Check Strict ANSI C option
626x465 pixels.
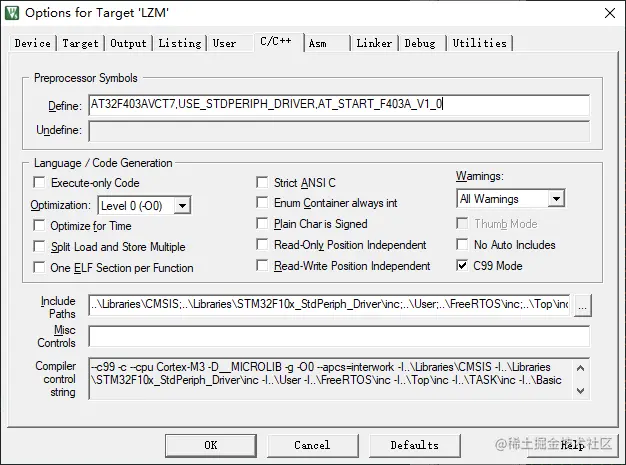[262, 183]
